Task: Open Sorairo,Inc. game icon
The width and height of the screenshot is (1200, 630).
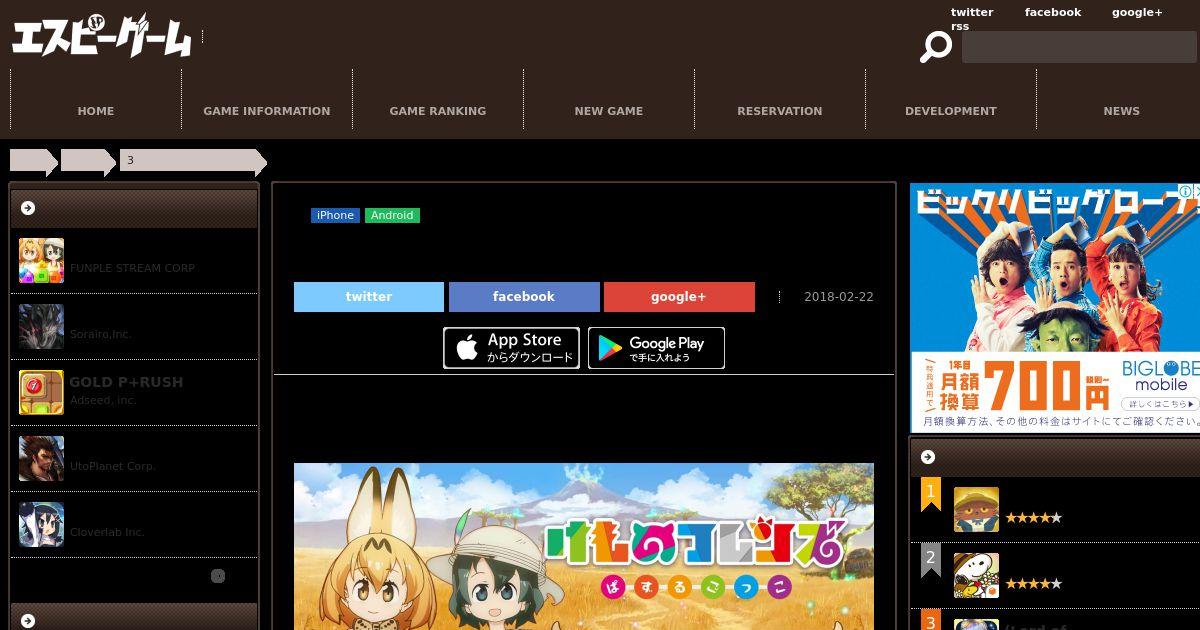Action: pos(41,327)
